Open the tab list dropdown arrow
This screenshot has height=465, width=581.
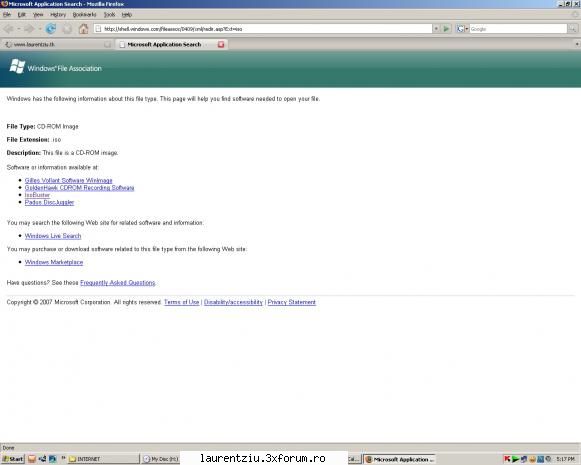[x=577, y=44]
